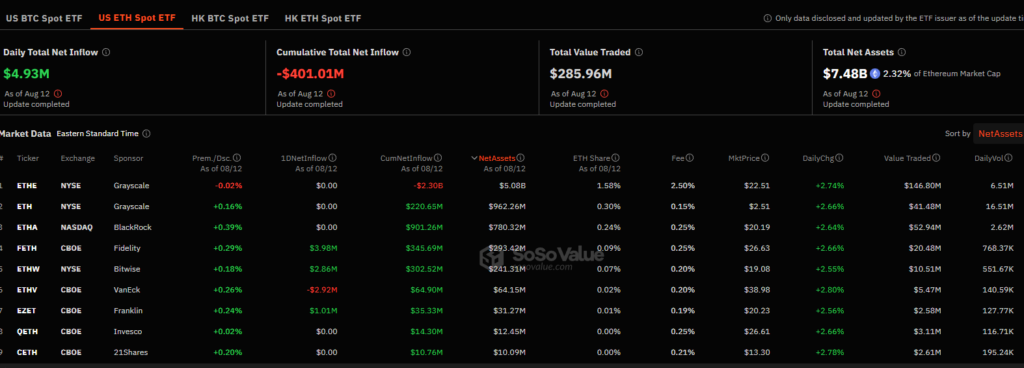Click info icon next to Eastern Standard Time
The height and width of the screenshot is (368, 1024).
pyautogui.click(x=146, y=134)
